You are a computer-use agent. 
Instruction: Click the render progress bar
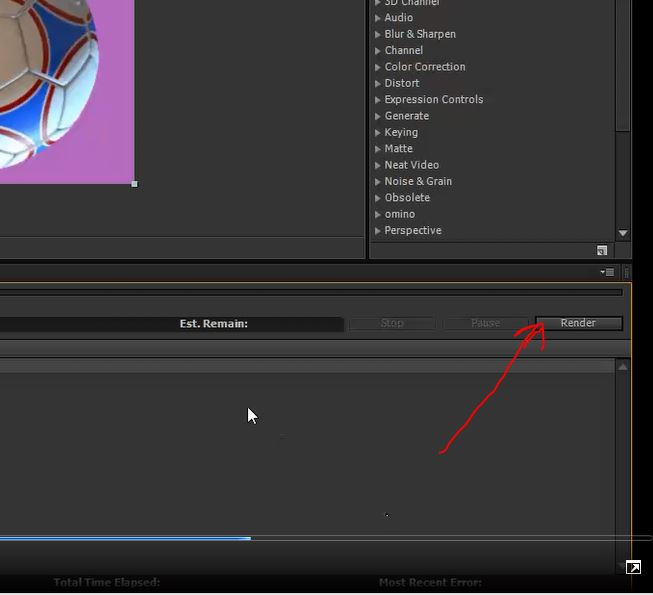pyautogui.click(x=310, y=293)
